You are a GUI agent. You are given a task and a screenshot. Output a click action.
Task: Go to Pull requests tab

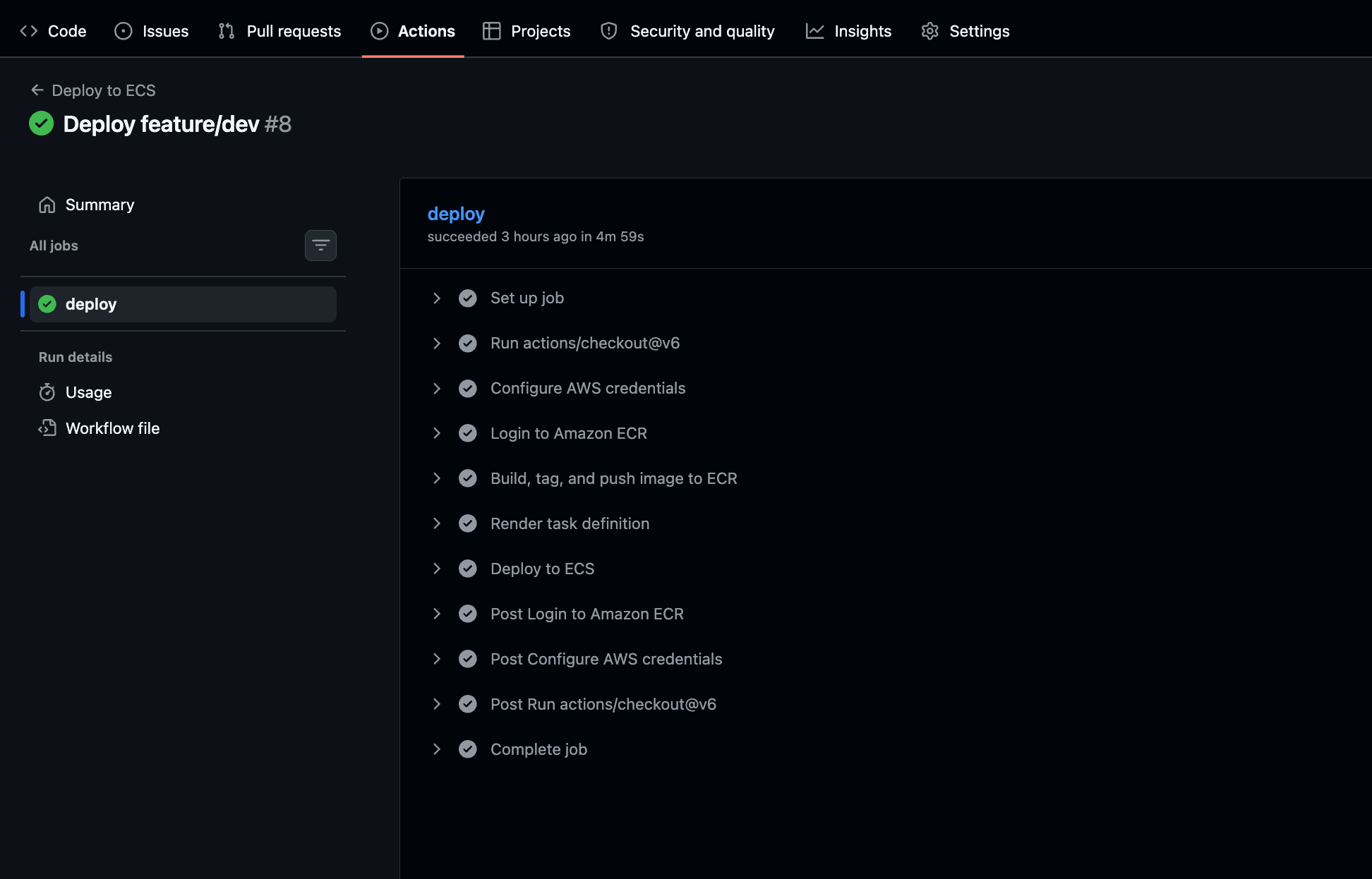tap(280, 31)
